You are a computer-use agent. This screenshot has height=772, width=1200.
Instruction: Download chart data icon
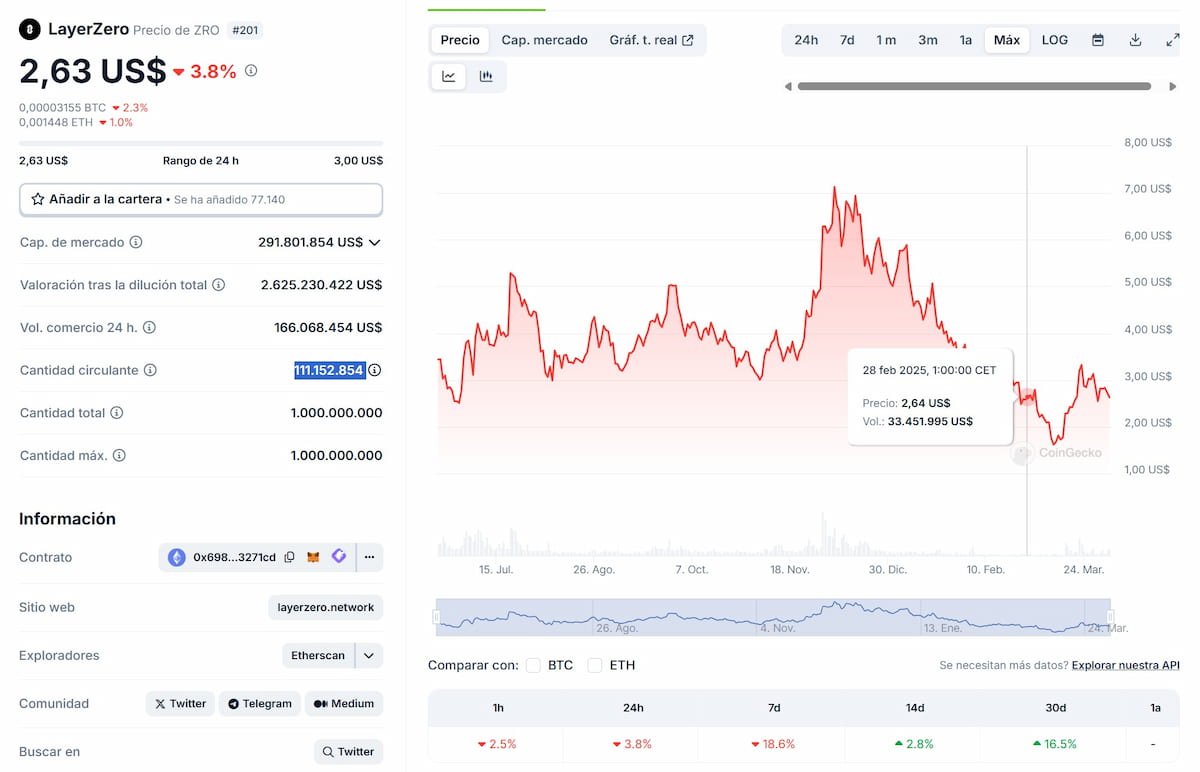(x=1135, y=40)
